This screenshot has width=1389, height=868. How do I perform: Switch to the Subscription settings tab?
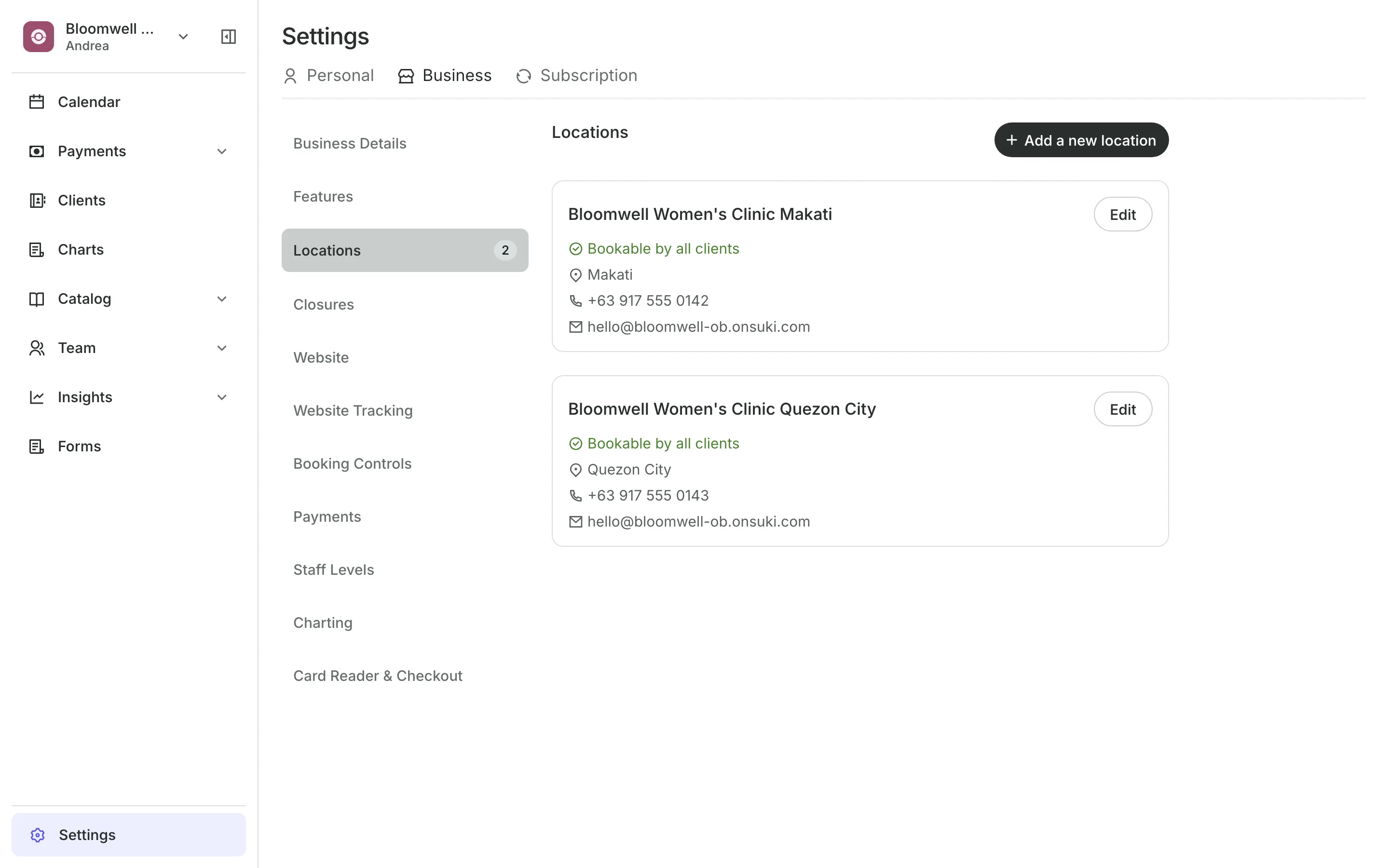(577, 76)
